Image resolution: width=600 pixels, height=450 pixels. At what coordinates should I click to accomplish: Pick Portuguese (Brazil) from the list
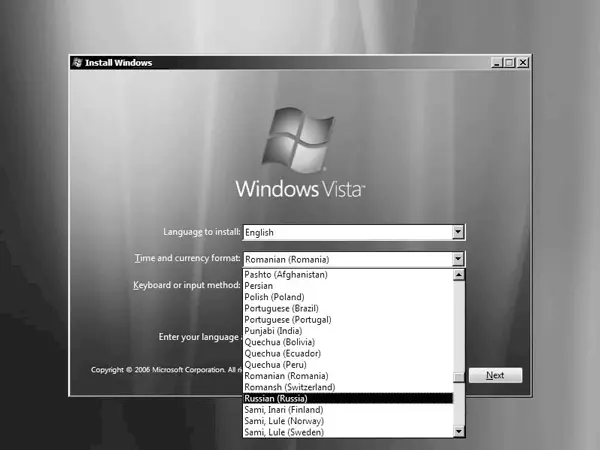348,308
